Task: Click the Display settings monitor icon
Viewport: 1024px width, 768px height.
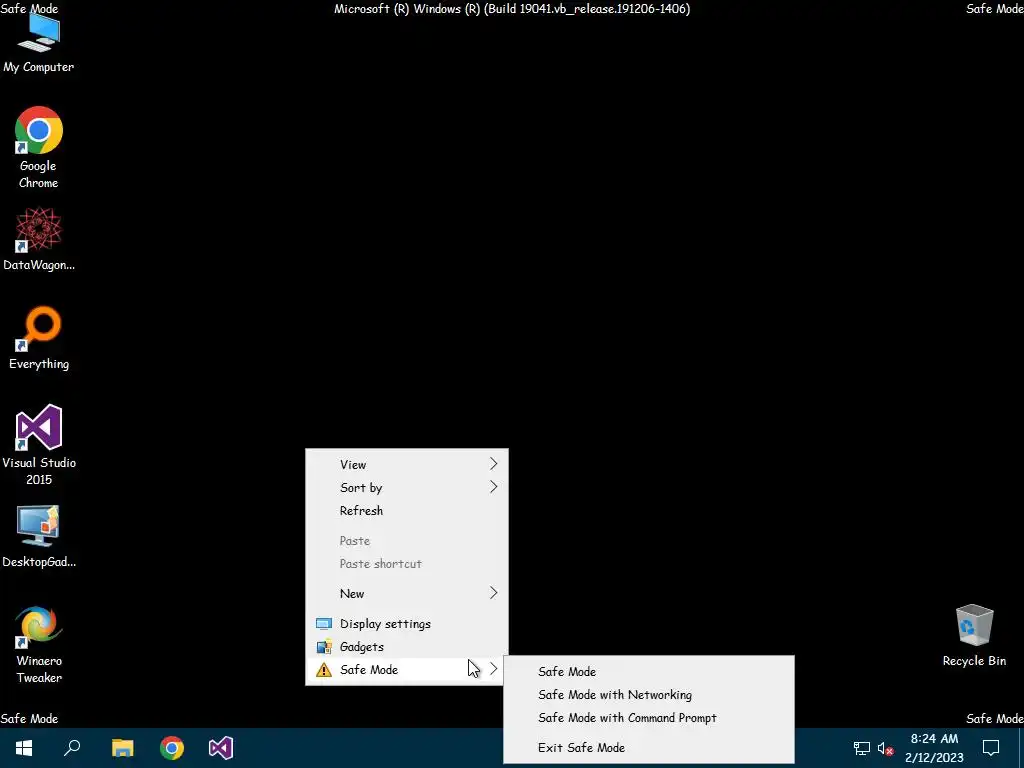Action: pyautogui.click(x=324, y=624)
